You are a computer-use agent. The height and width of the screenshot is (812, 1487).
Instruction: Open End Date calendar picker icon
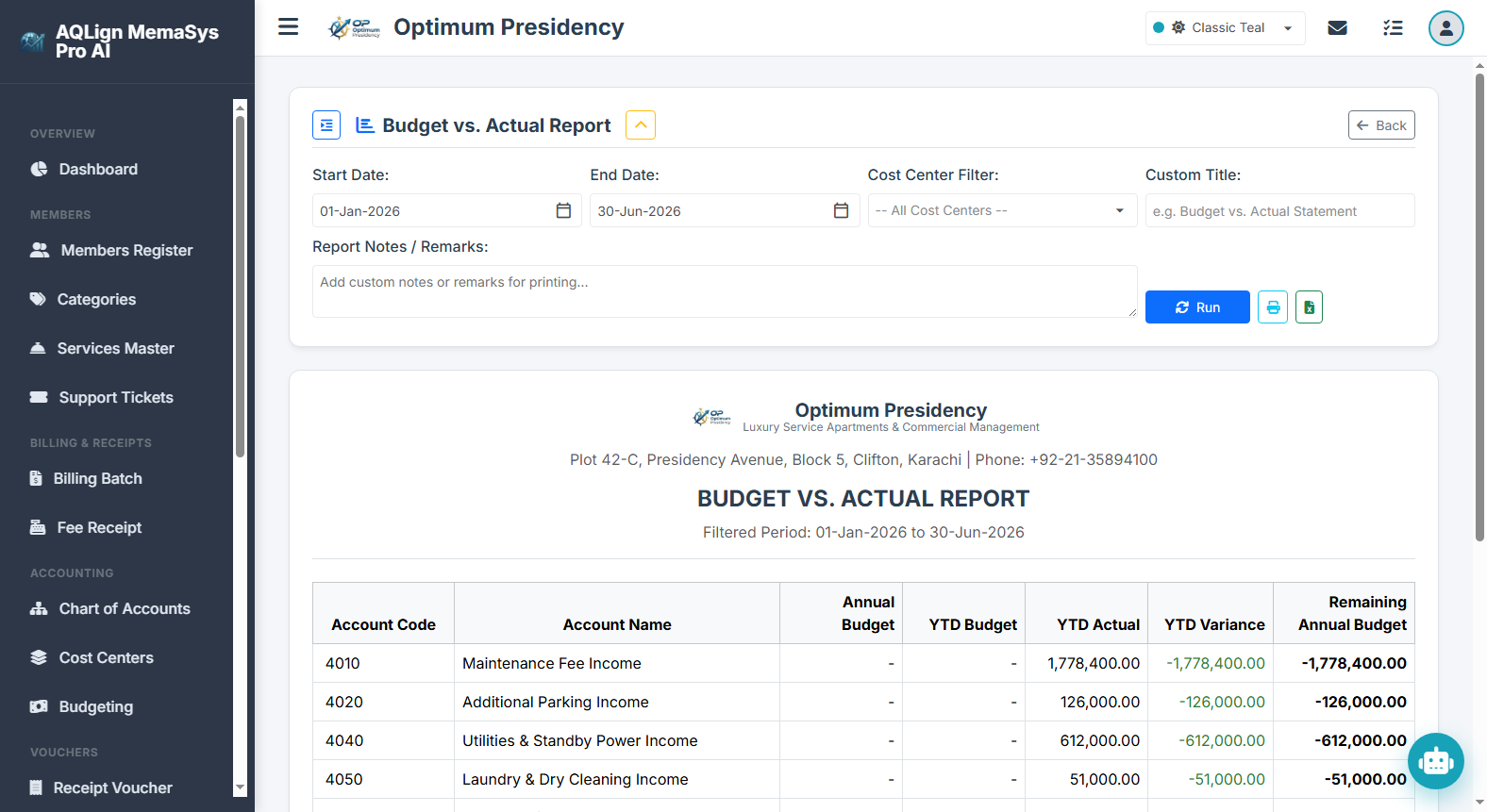click(841, 210)
